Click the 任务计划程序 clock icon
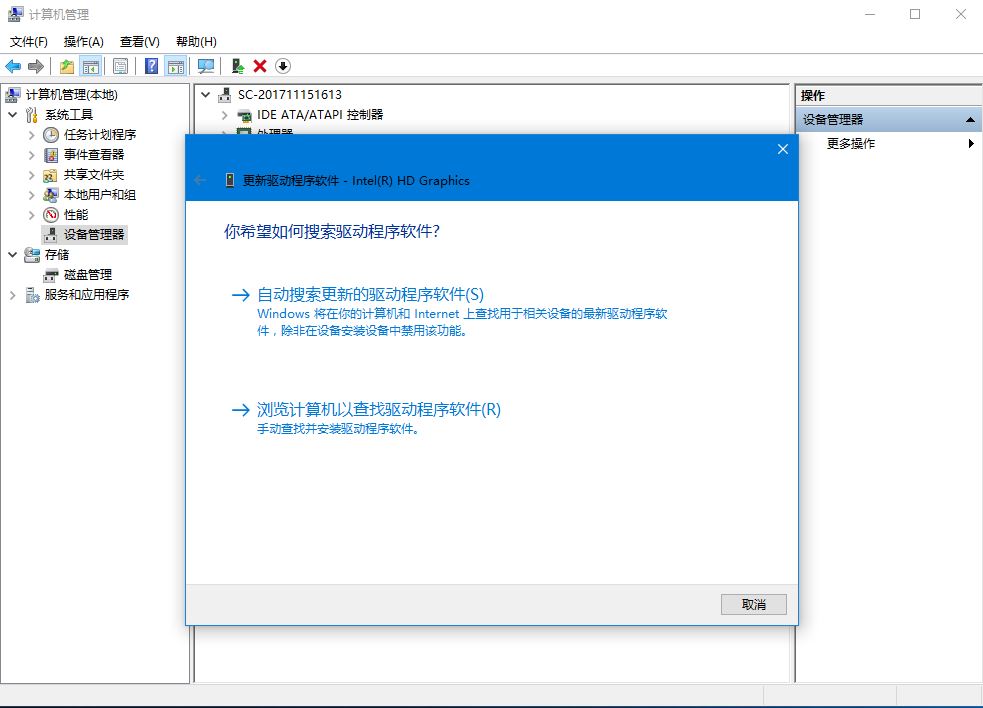 pos(51,135)
